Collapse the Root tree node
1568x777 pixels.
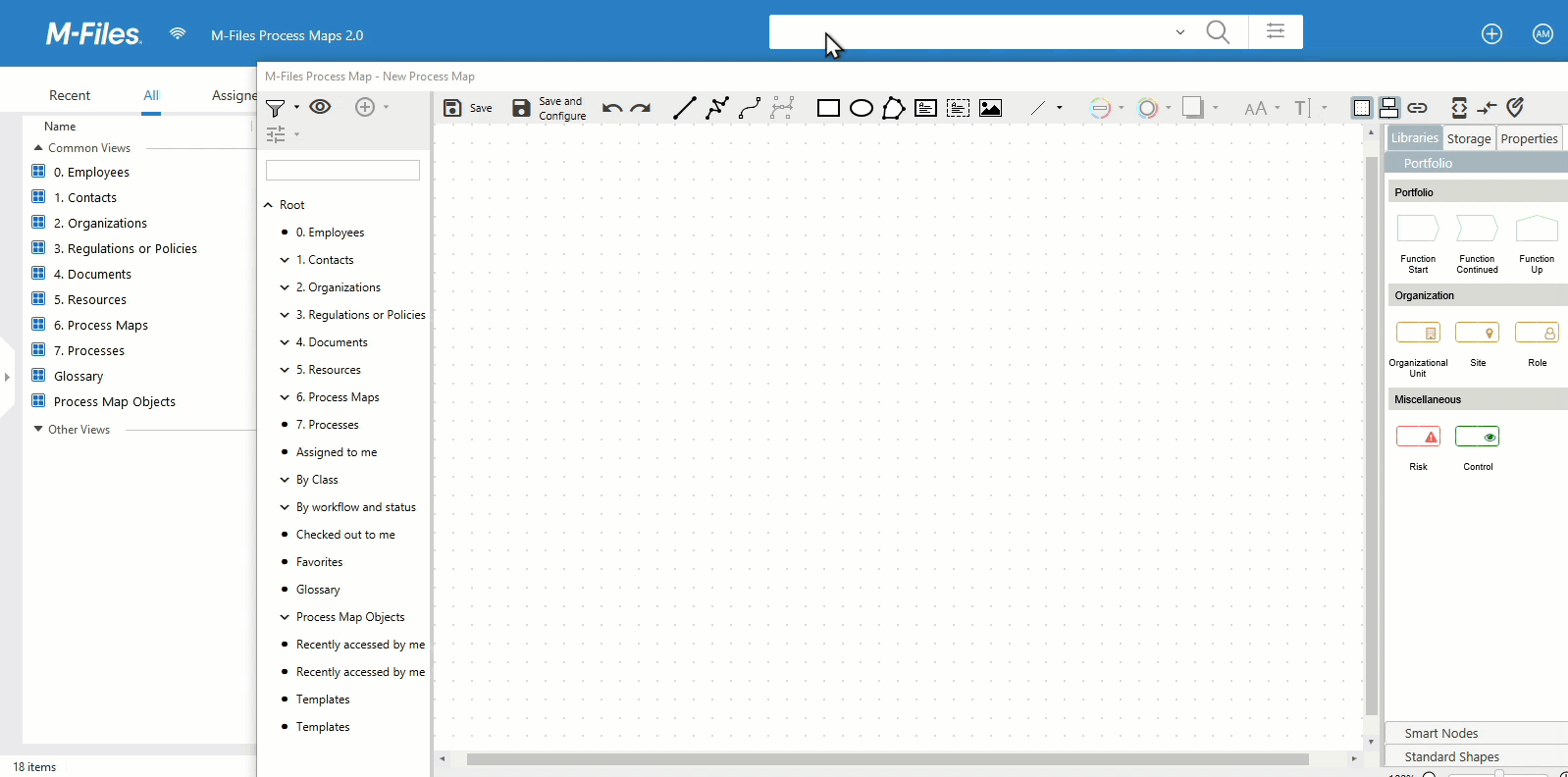[x=268, y=205]
